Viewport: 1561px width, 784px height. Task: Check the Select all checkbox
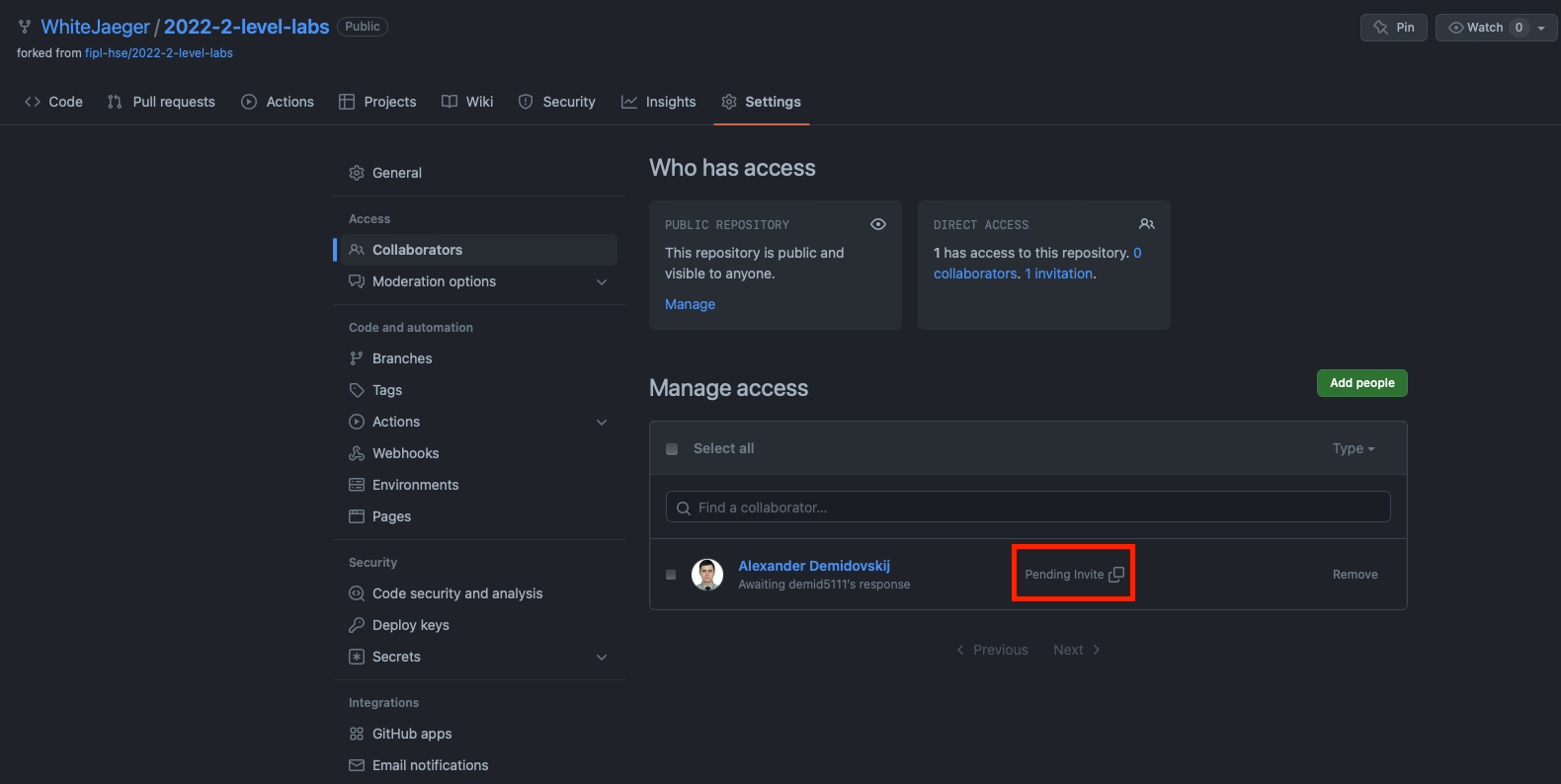[x=672, y=448]
